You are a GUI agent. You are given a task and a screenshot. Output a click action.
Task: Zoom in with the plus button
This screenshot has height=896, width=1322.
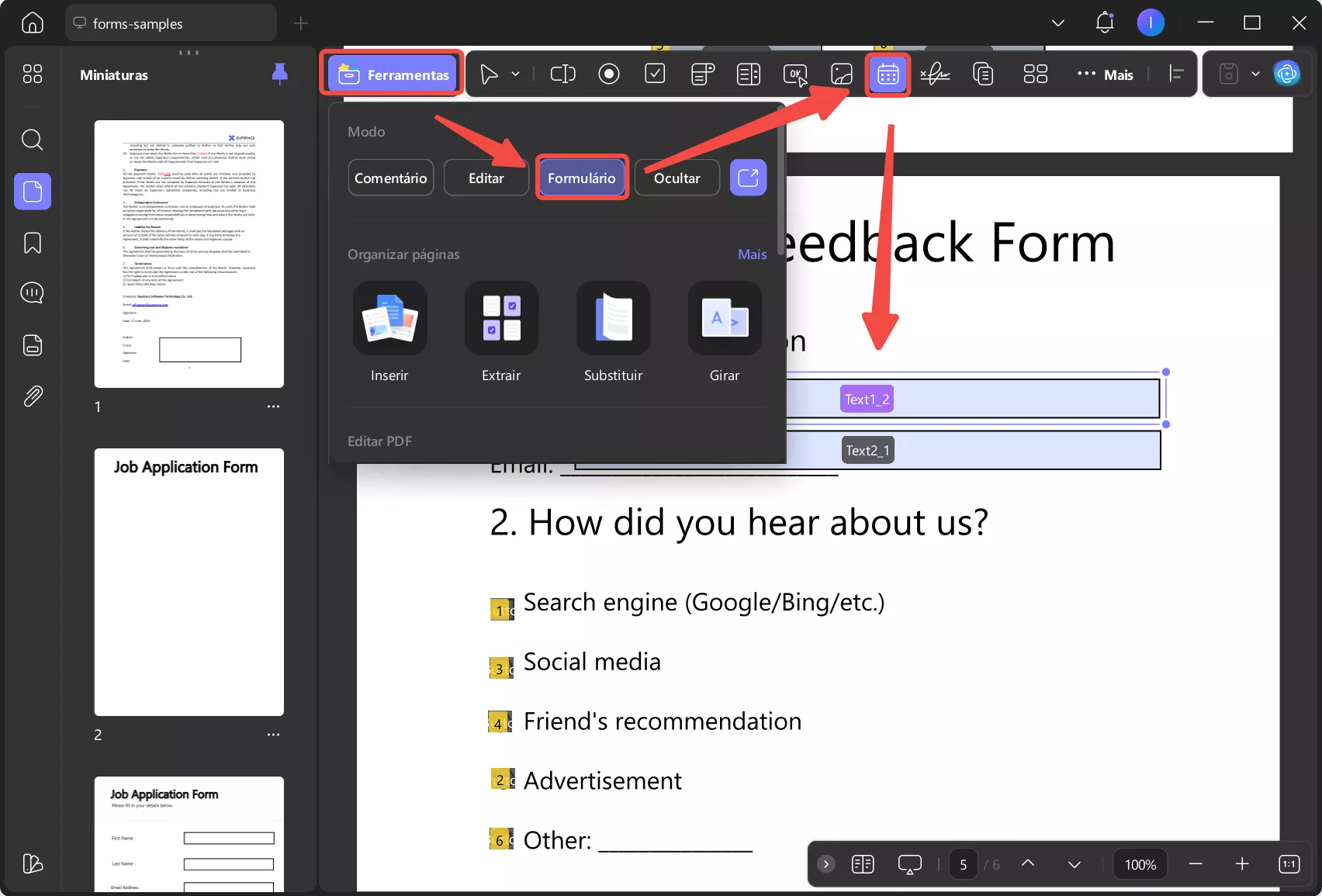pos(1242,864)
